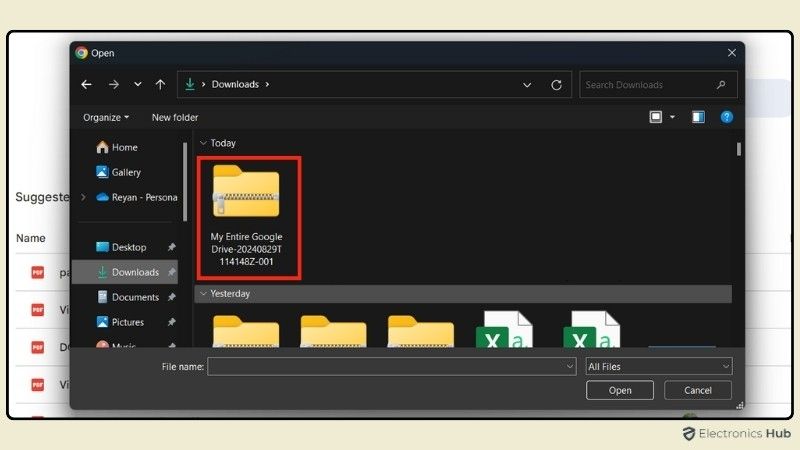800x450 pixels.
Task: Click Name column header in Drive window
Action: pyautogui.click(x=31, y=238)
